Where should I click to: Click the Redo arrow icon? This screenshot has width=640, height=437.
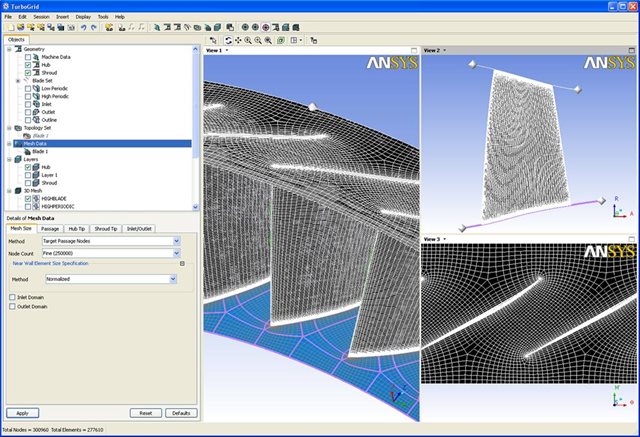click(93, 27)
